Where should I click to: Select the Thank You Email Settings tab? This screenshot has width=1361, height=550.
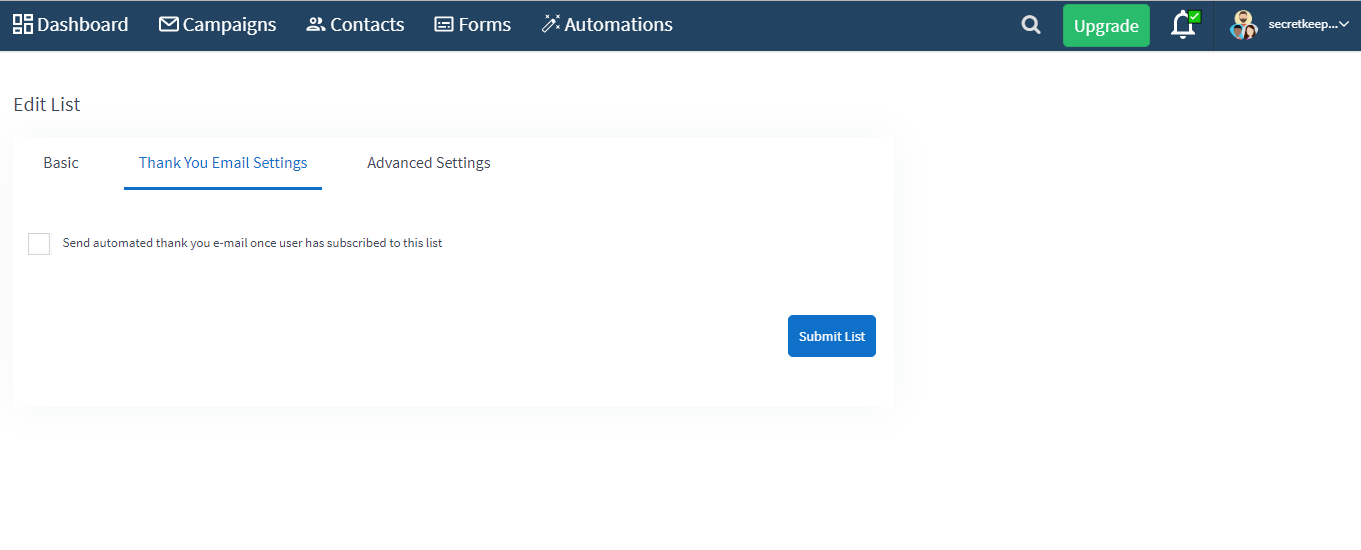coord(223,162)
